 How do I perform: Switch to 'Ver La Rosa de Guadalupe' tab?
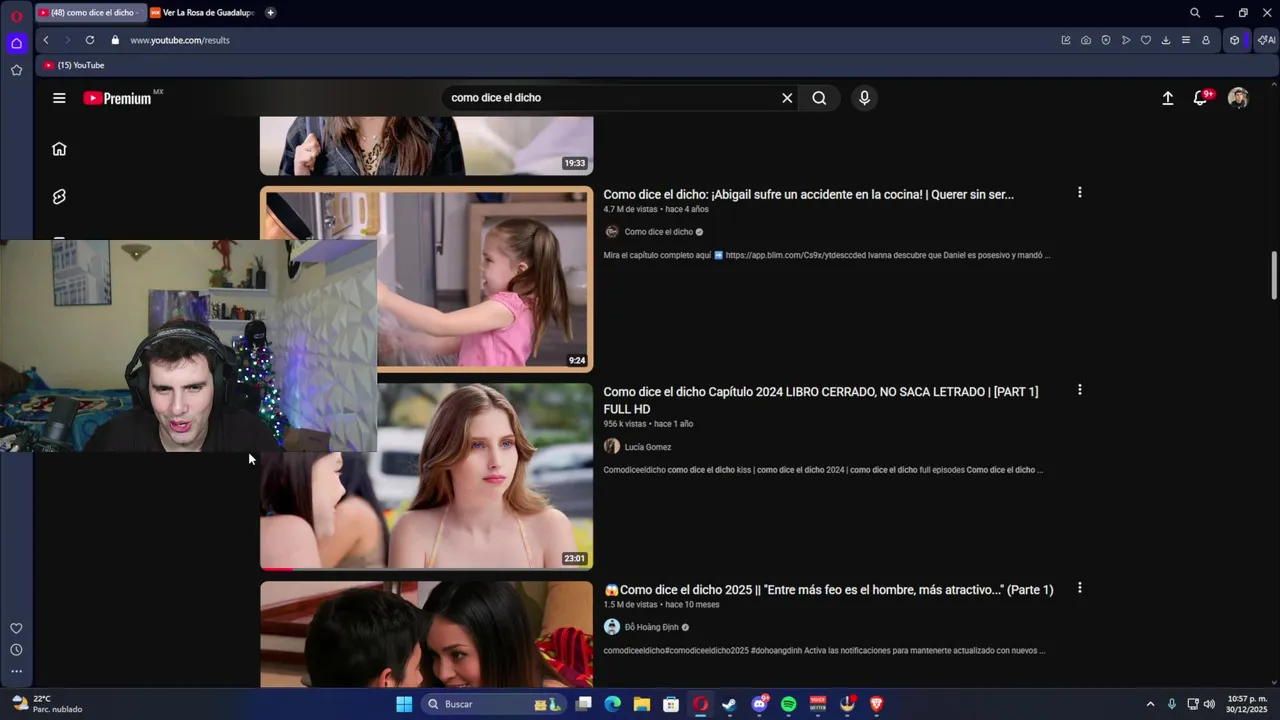pos(202,13)
